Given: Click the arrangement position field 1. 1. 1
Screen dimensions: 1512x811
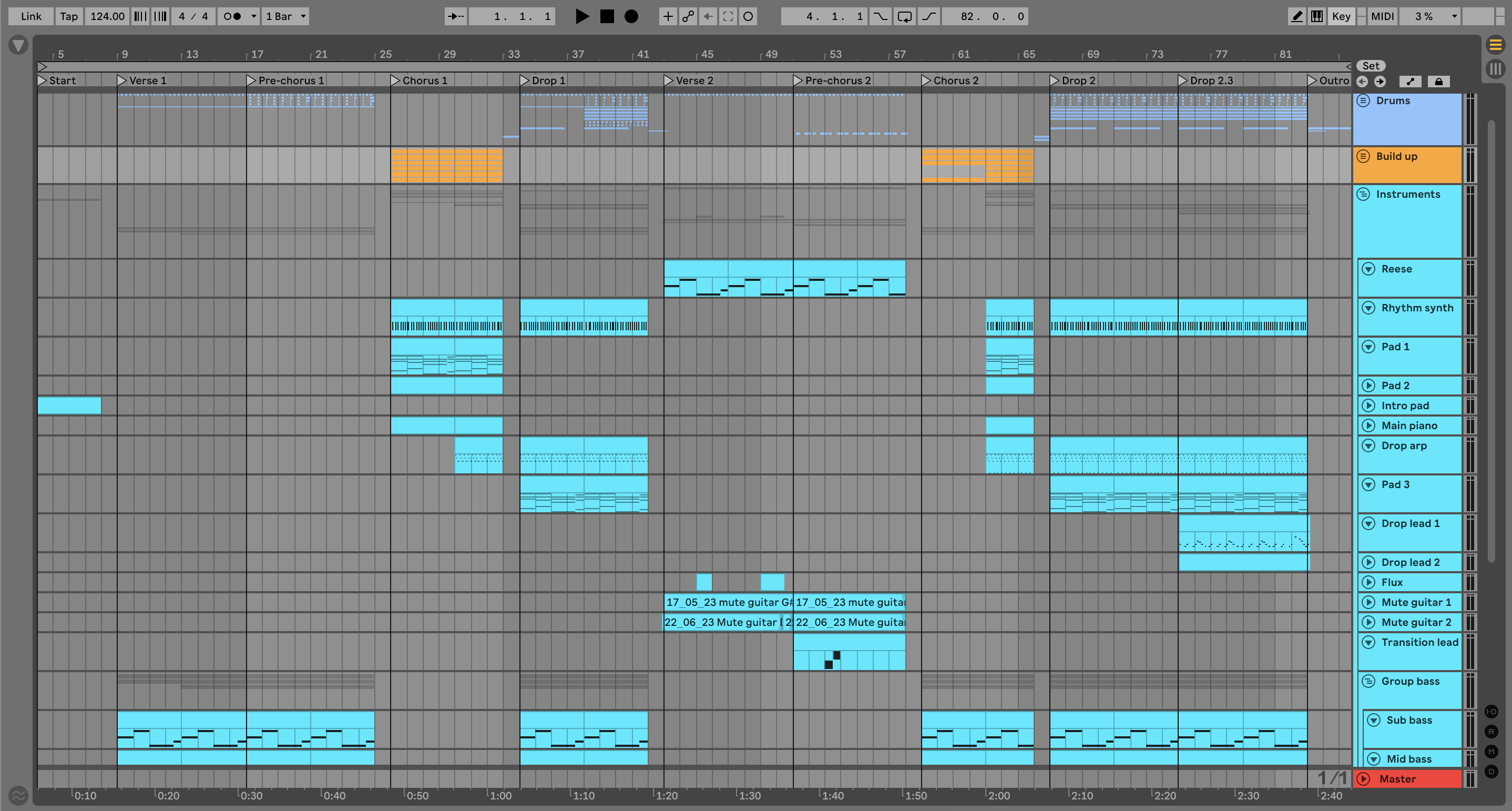Looking at the screenshot, I should (512, 16).
